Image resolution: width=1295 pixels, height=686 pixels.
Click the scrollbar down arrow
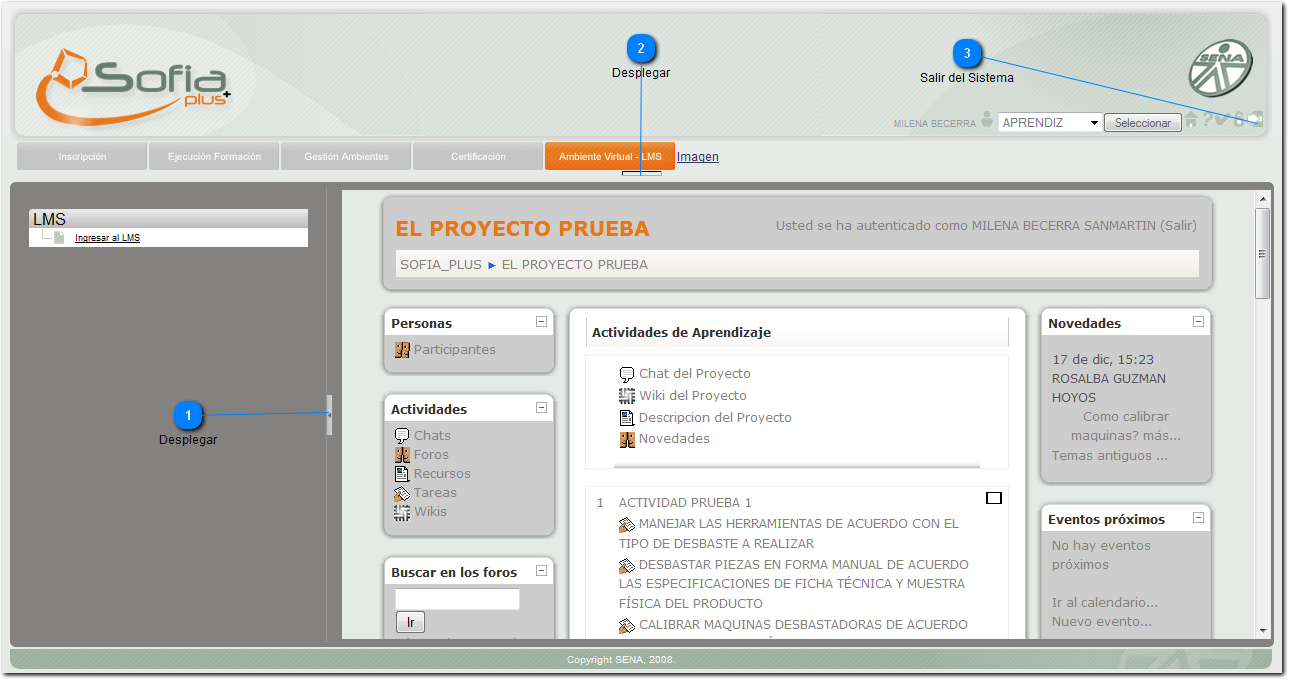(1263, 631)
